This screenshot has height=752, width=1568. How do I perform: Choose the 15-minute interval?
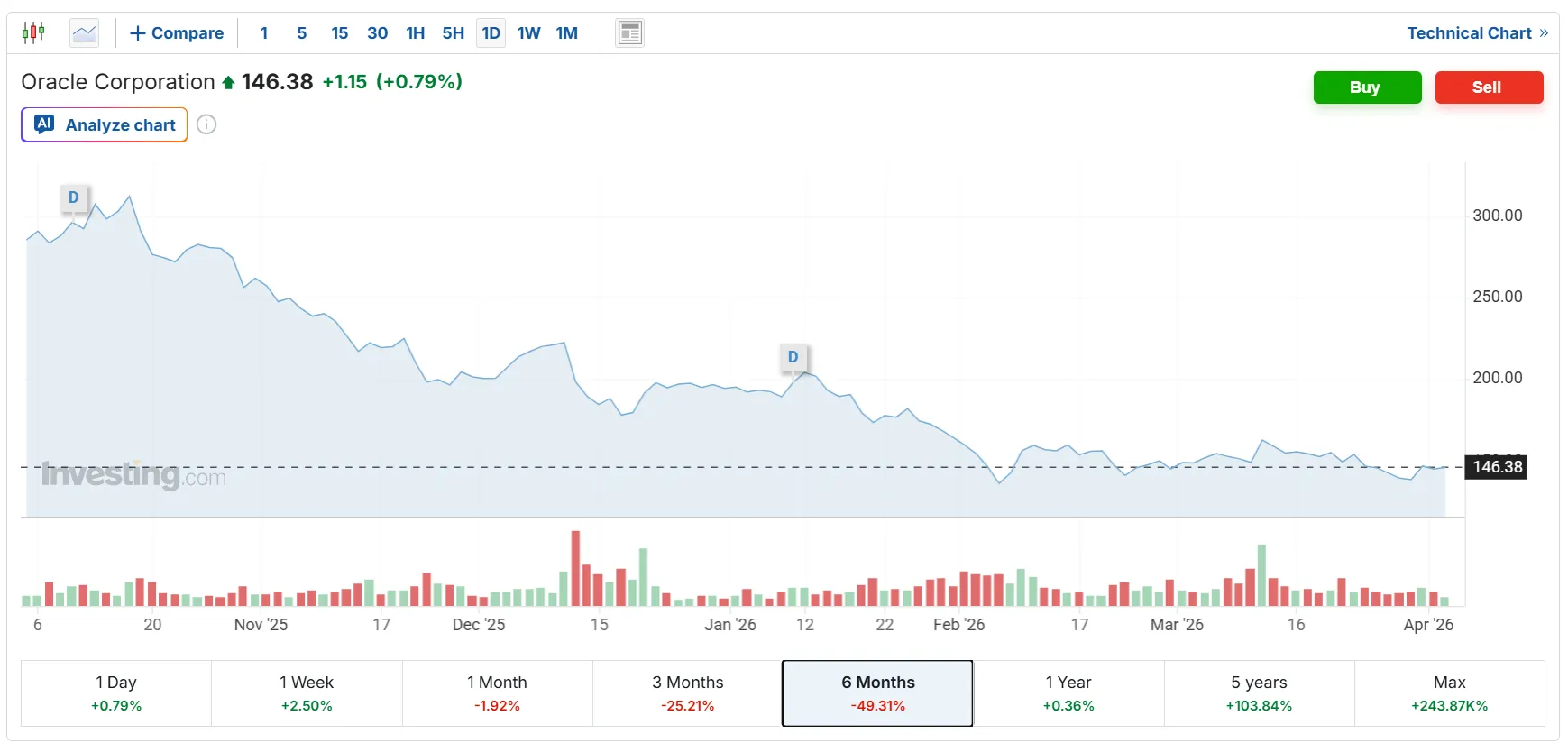(339, 33)
